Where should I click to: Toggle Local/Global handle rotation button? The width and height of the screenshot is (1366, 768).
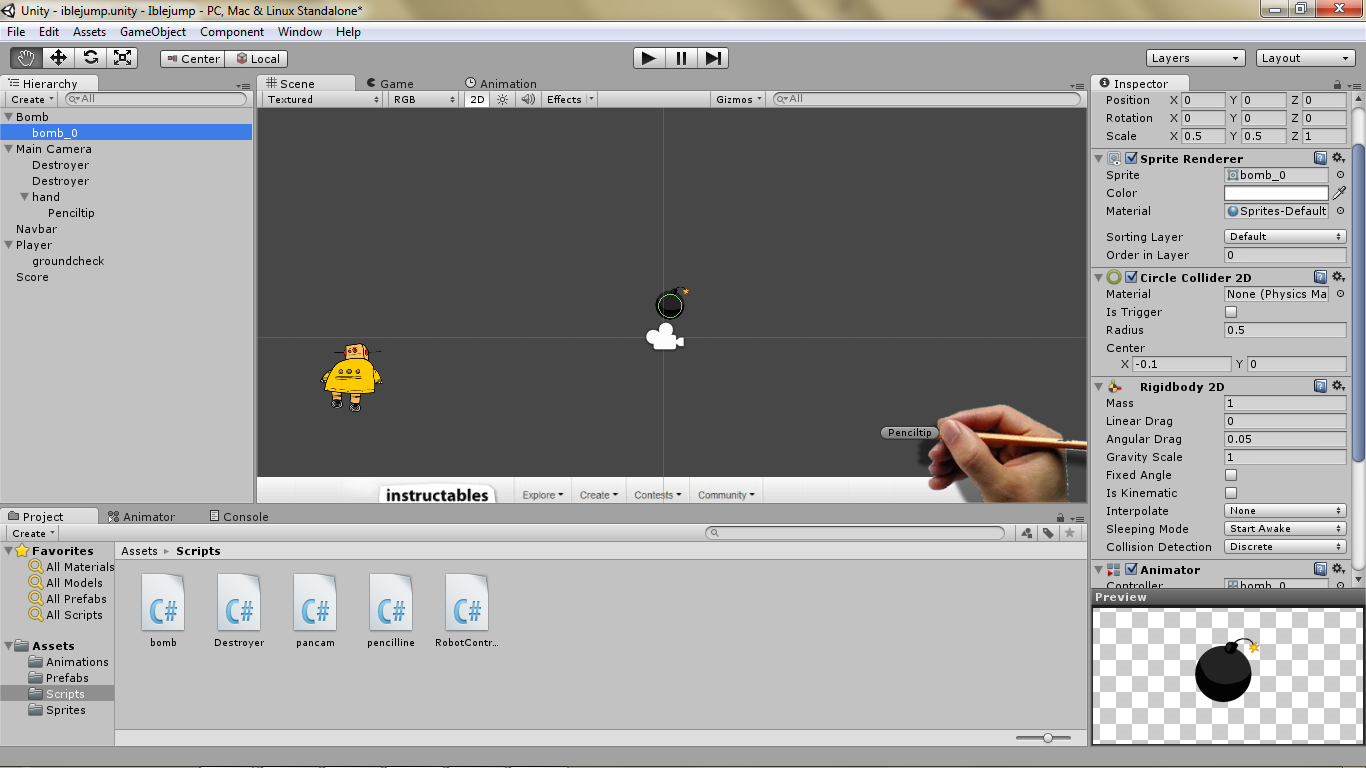coord(257,59)
